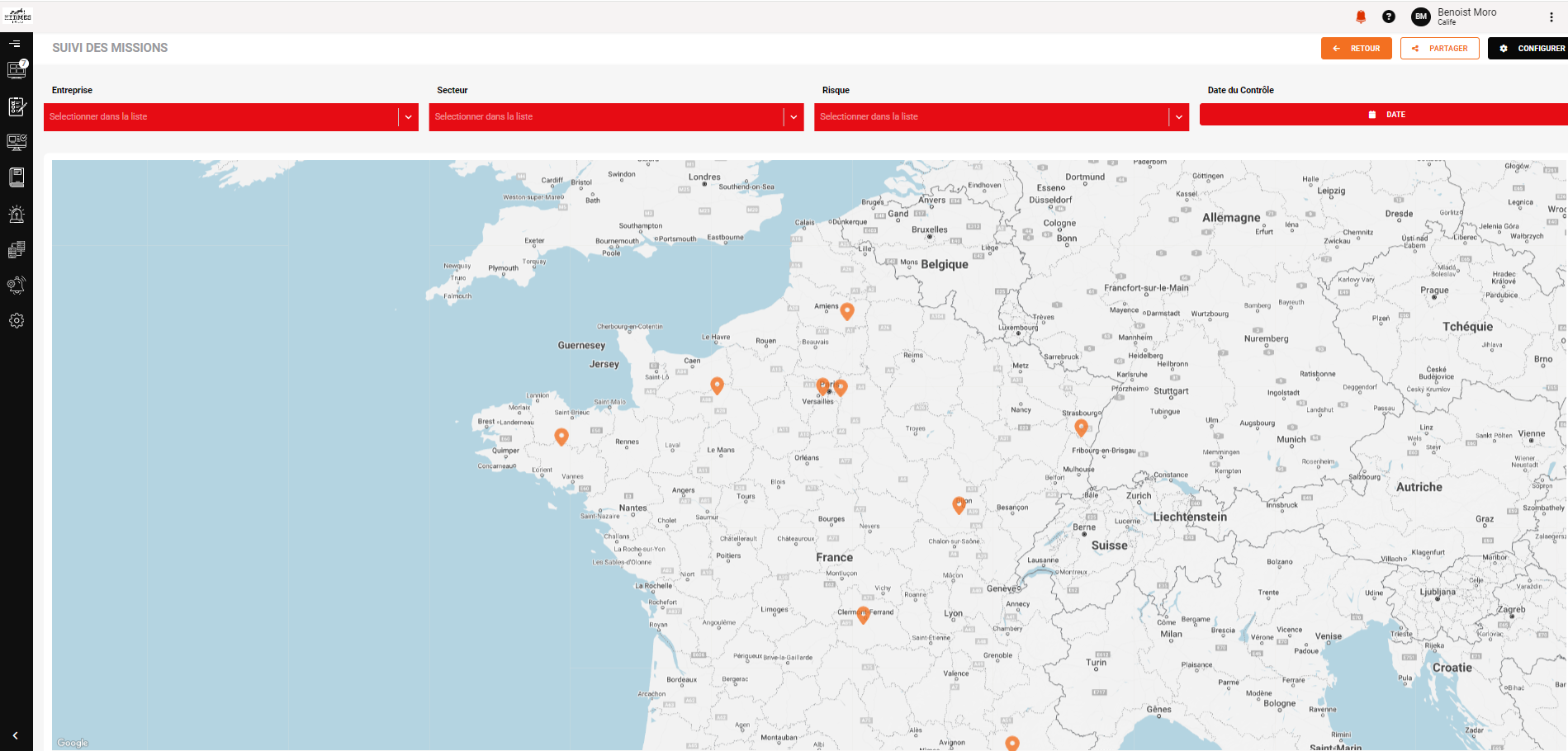Viewport: 1568px width, 751px height.
Task: Click the Entreprise dropdown arrow
Action: (x=409, y=117)
